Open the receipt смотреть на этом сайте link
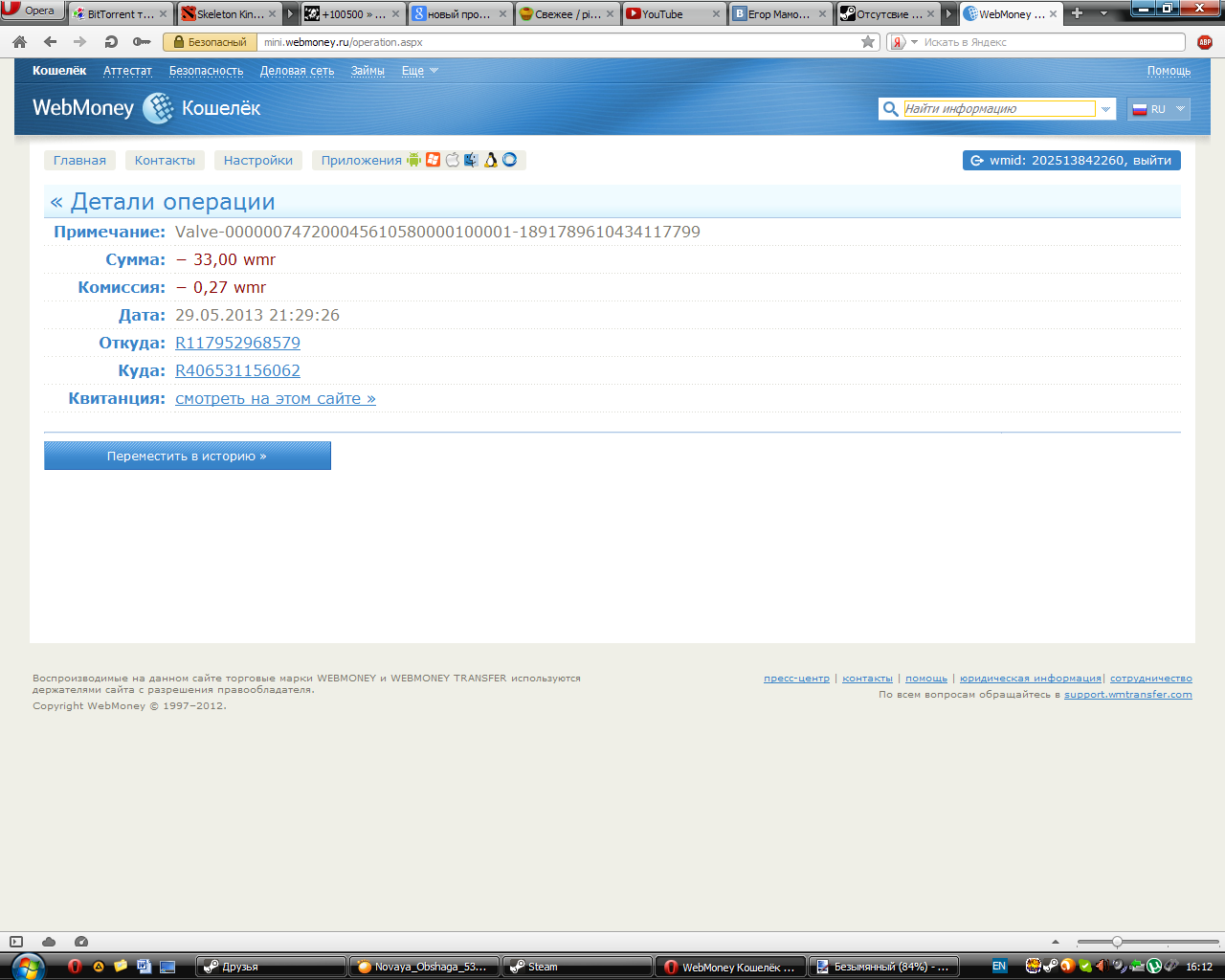The image size is (1225, 980). point(276,398)
